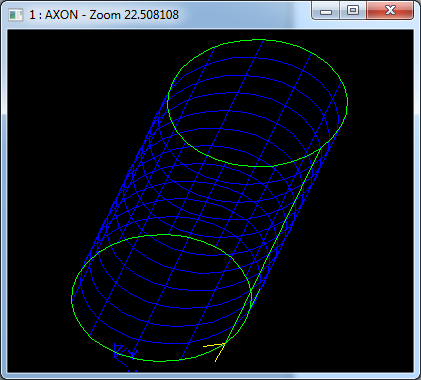421x380 pixels.
Task: Pick the green seam line between circles
Action: (273, 247)
